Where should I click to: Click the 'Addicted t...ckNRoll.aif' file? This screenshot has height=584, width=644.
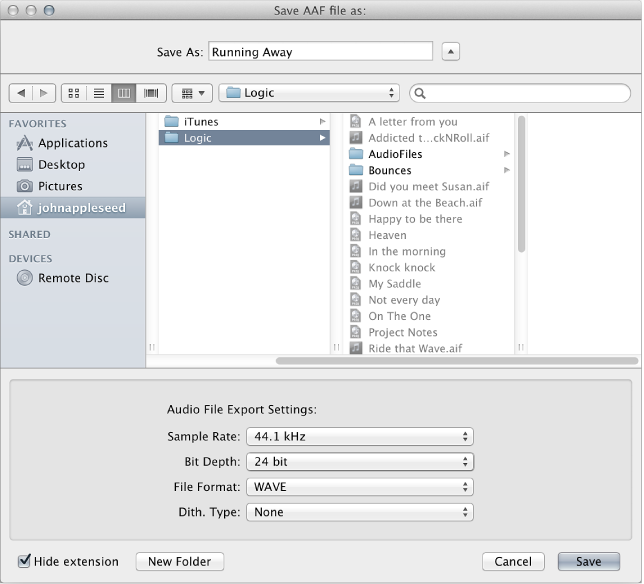pos(429,138)
